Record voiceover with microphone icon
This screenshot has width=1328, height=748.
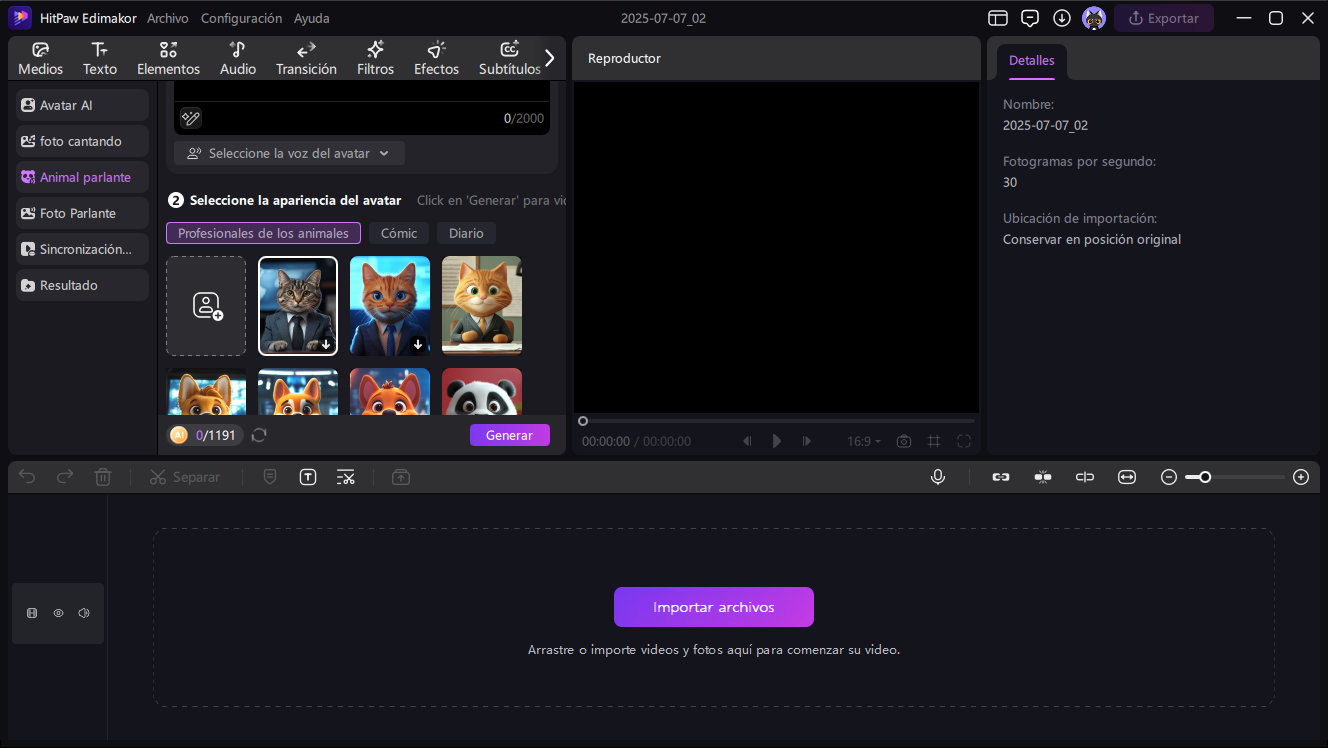coord(938,477)
